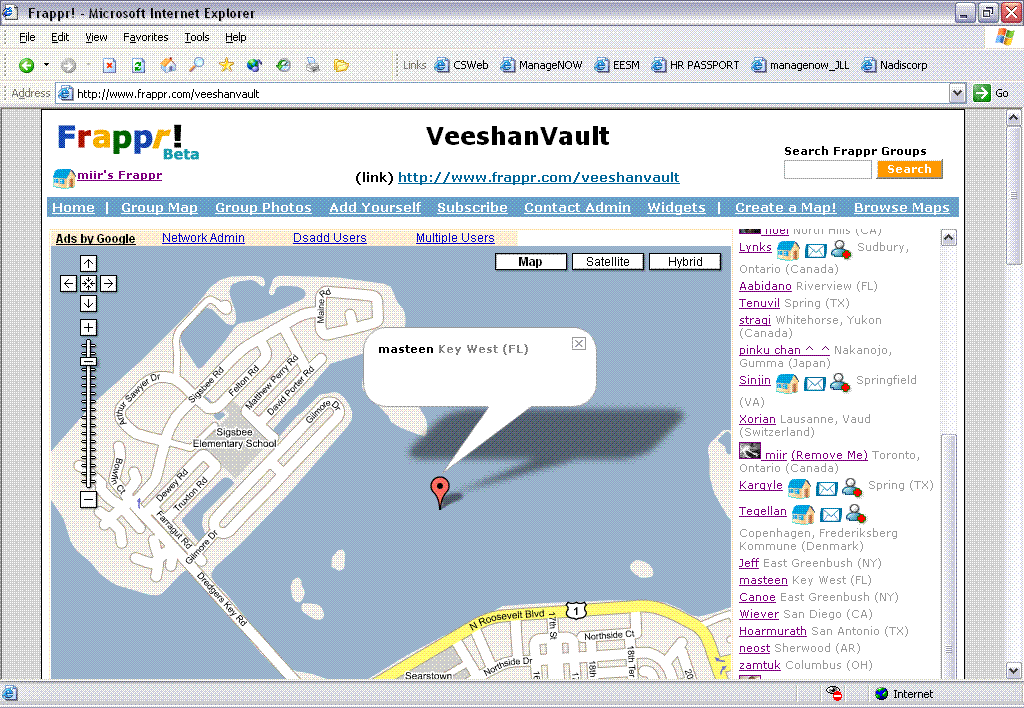Click the red map marker pin
The image size is (1024, 708).
438,489
